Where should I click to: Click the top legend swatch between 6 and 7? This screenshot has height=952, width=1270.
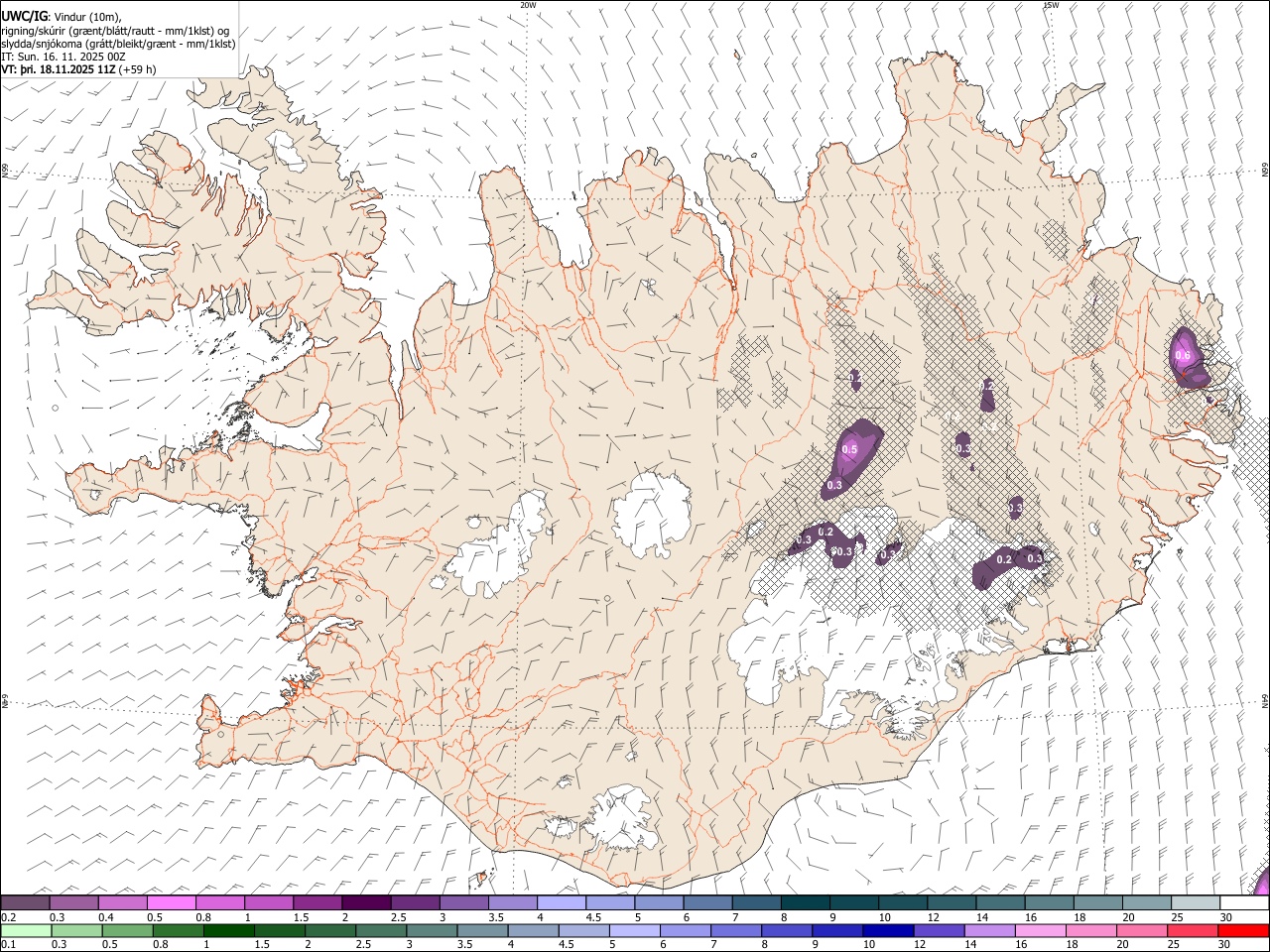(708, 902)
